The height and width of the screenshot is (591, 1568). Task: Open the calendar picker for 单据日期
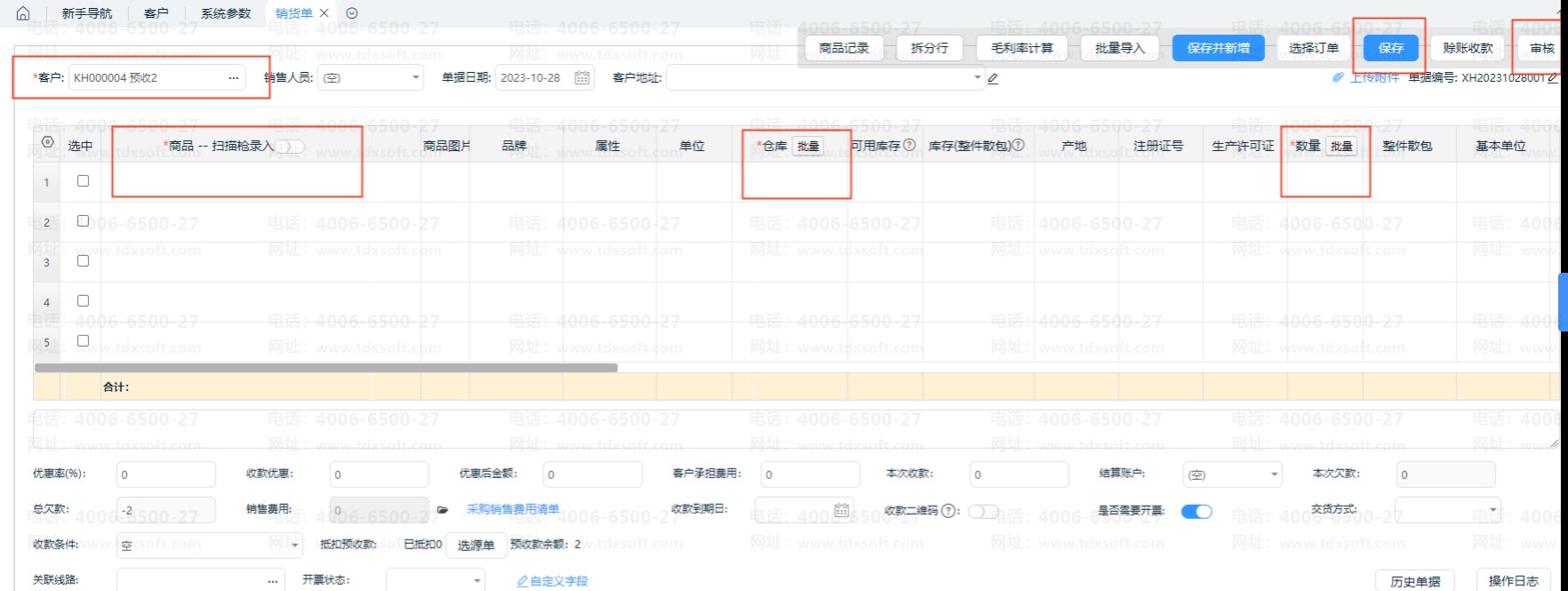pos(582,78)
